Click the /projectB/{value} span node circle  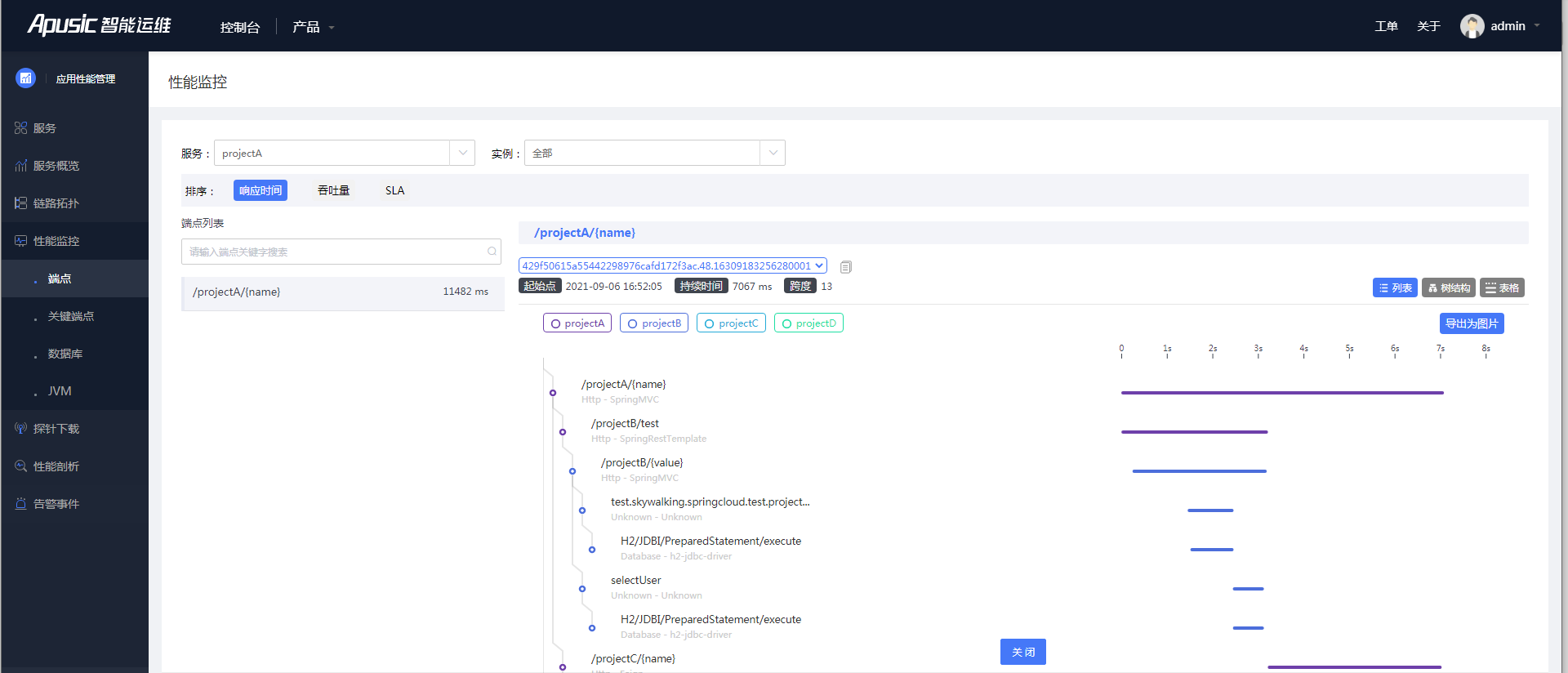(x=572, y=471)
